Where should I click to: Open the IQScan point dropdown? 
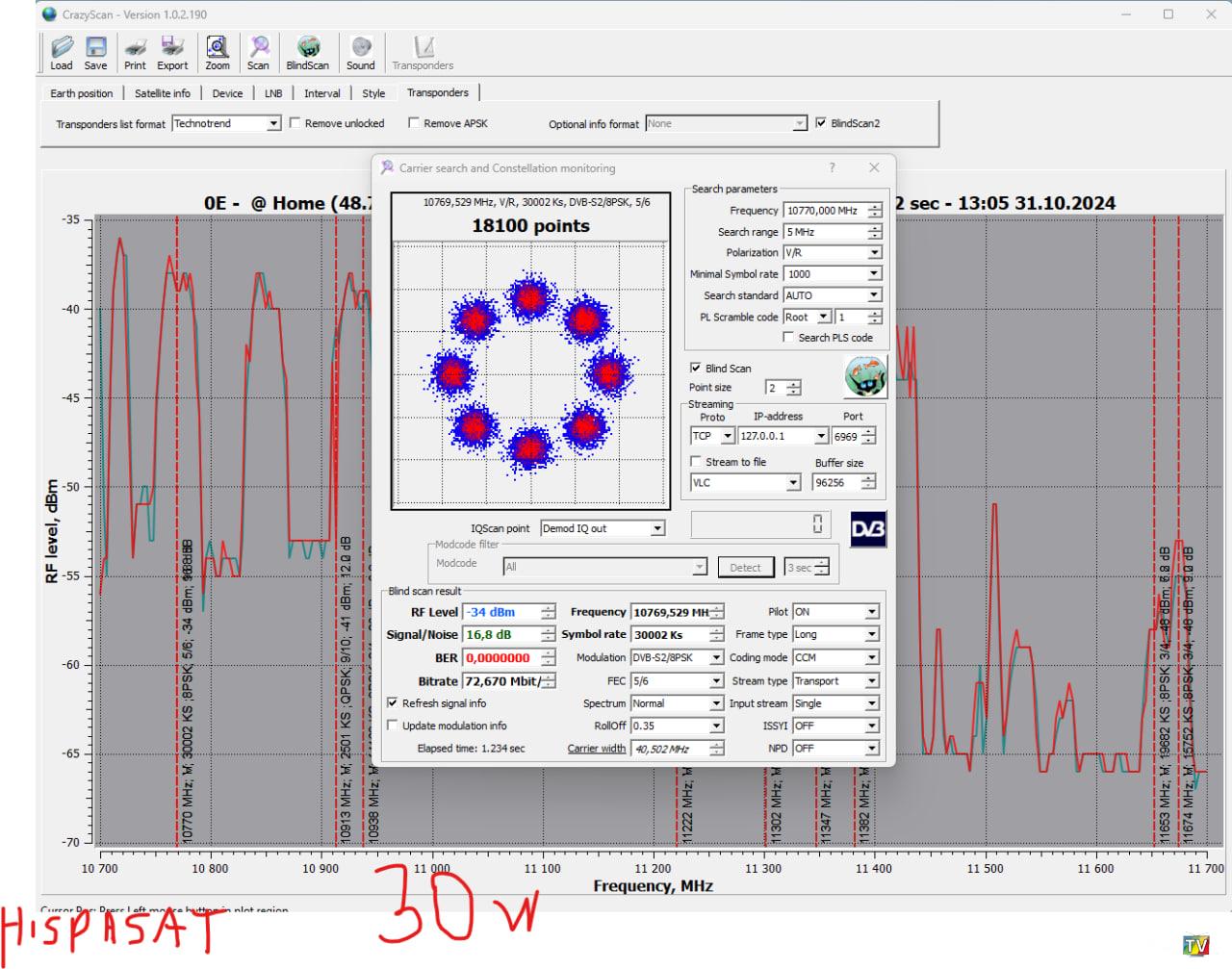tap(657, 528)
